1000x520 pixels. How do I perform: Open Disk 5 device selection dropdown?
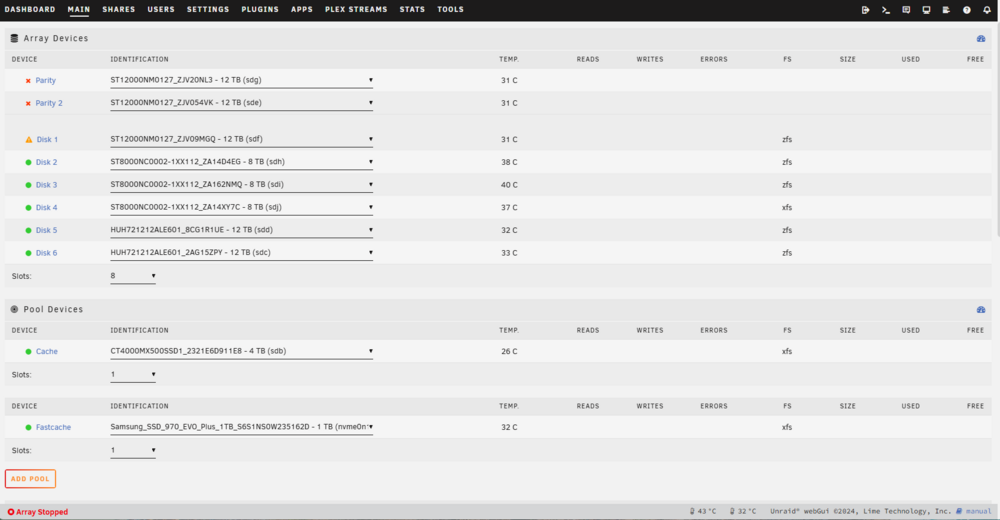[x=242, y=230]
